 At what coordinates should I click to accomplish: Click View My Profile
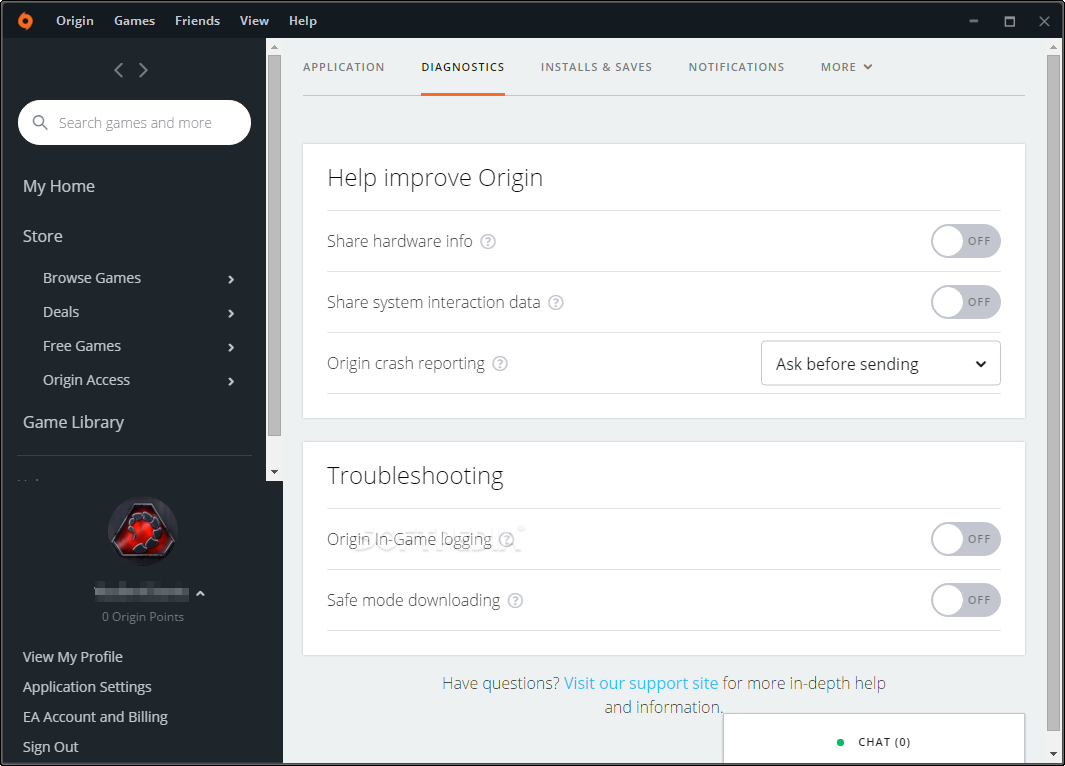73,657
